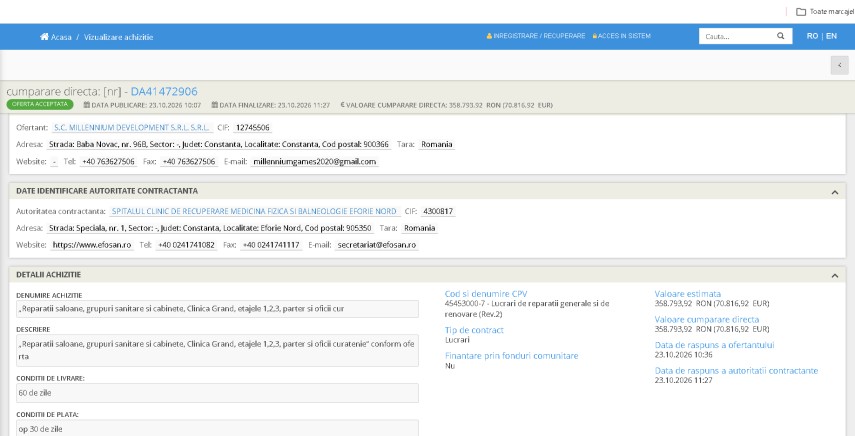Collapse the Date identificare autoritate contractanta section
This screenshot has height=436, width=855.
coord(835,192)
